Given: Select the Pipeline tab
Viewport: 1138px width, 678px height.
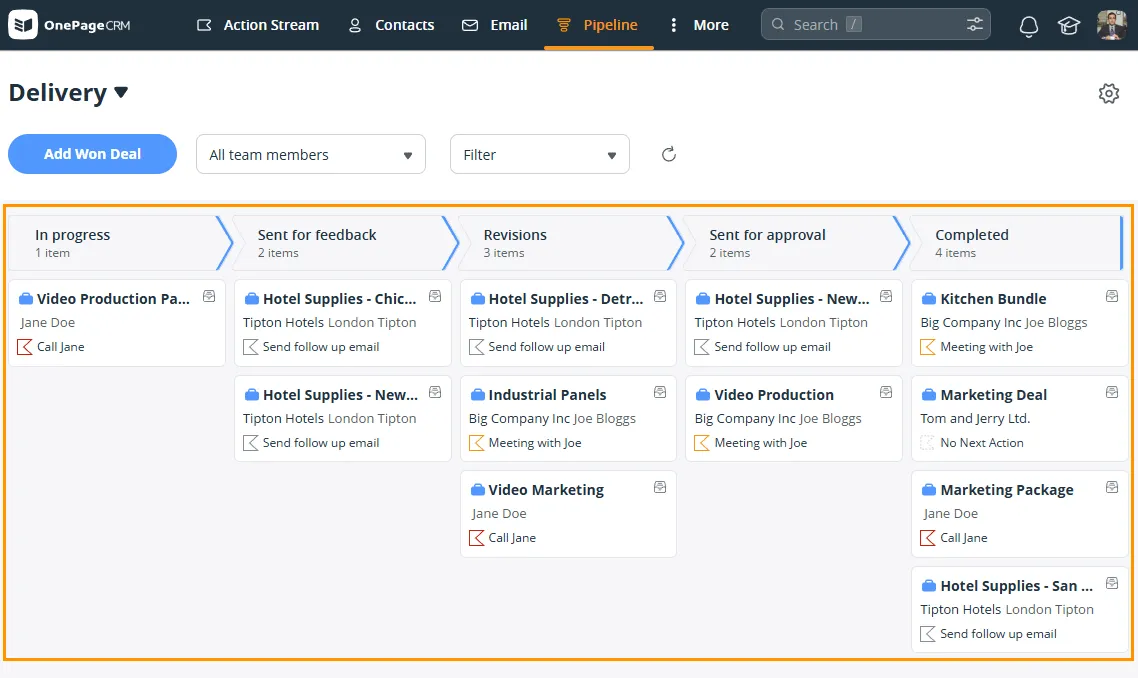Looking at the screenshot, I should pos(597,25).
